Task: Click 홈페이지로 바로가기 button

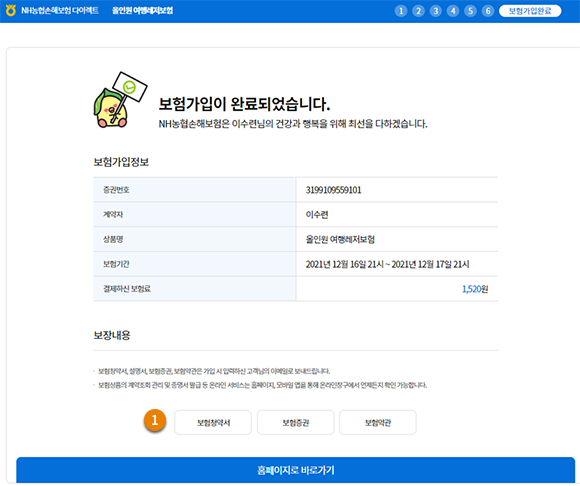Action: 296,470
